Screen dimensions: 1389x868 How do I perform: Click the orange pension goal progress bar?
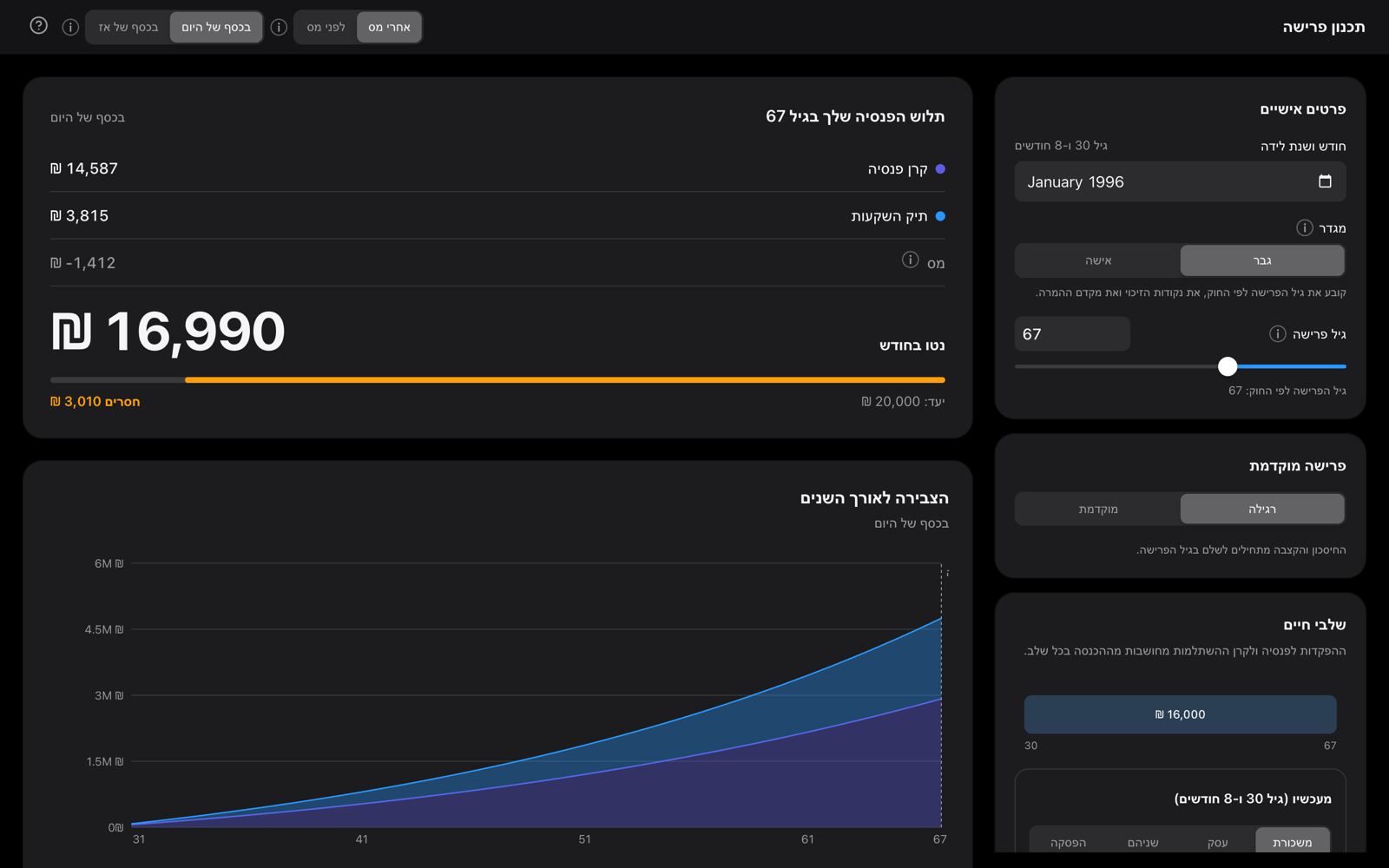(564, 379)
